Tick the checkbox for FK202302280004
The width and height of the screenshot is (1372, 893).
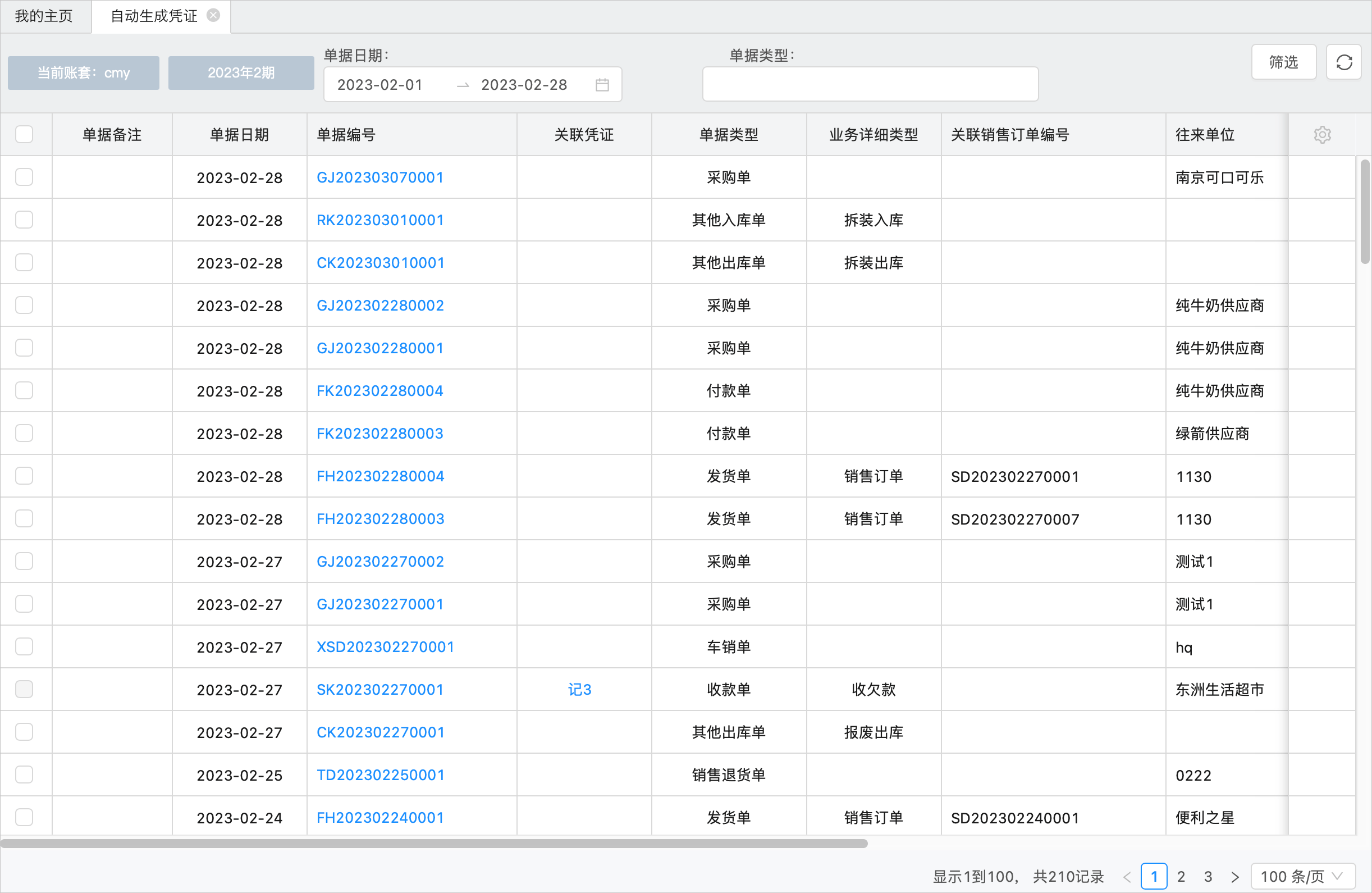tap(24, 390)
